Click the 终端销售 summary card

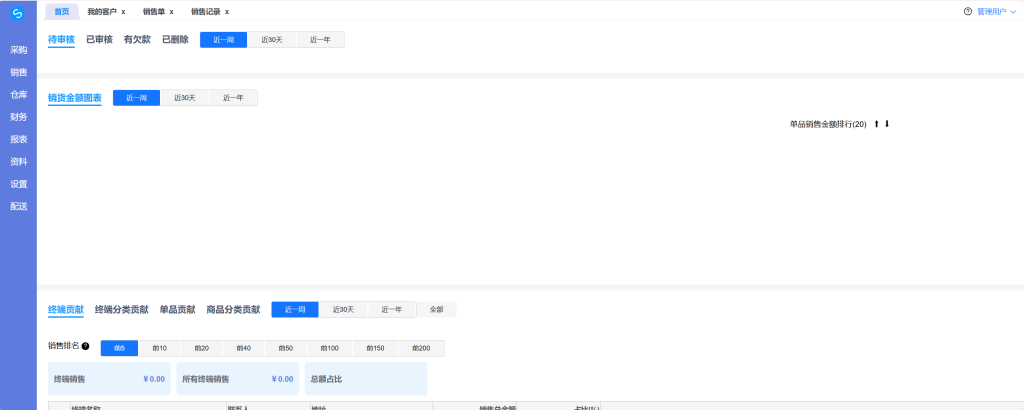coord(110,379)
